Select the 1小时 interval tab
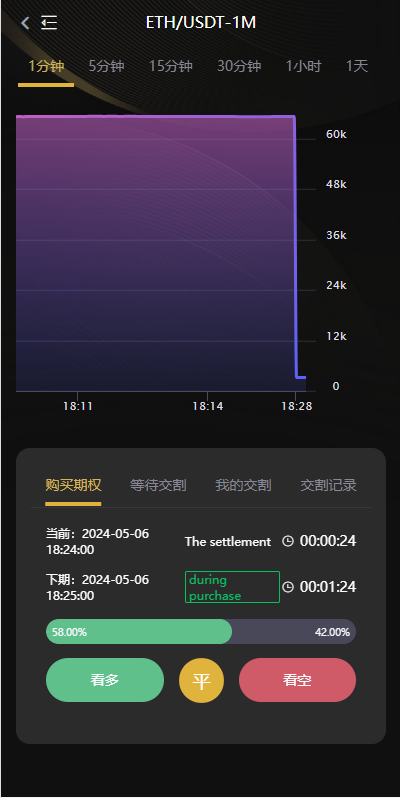Screen dimensions: 400x798 [303, 66]
